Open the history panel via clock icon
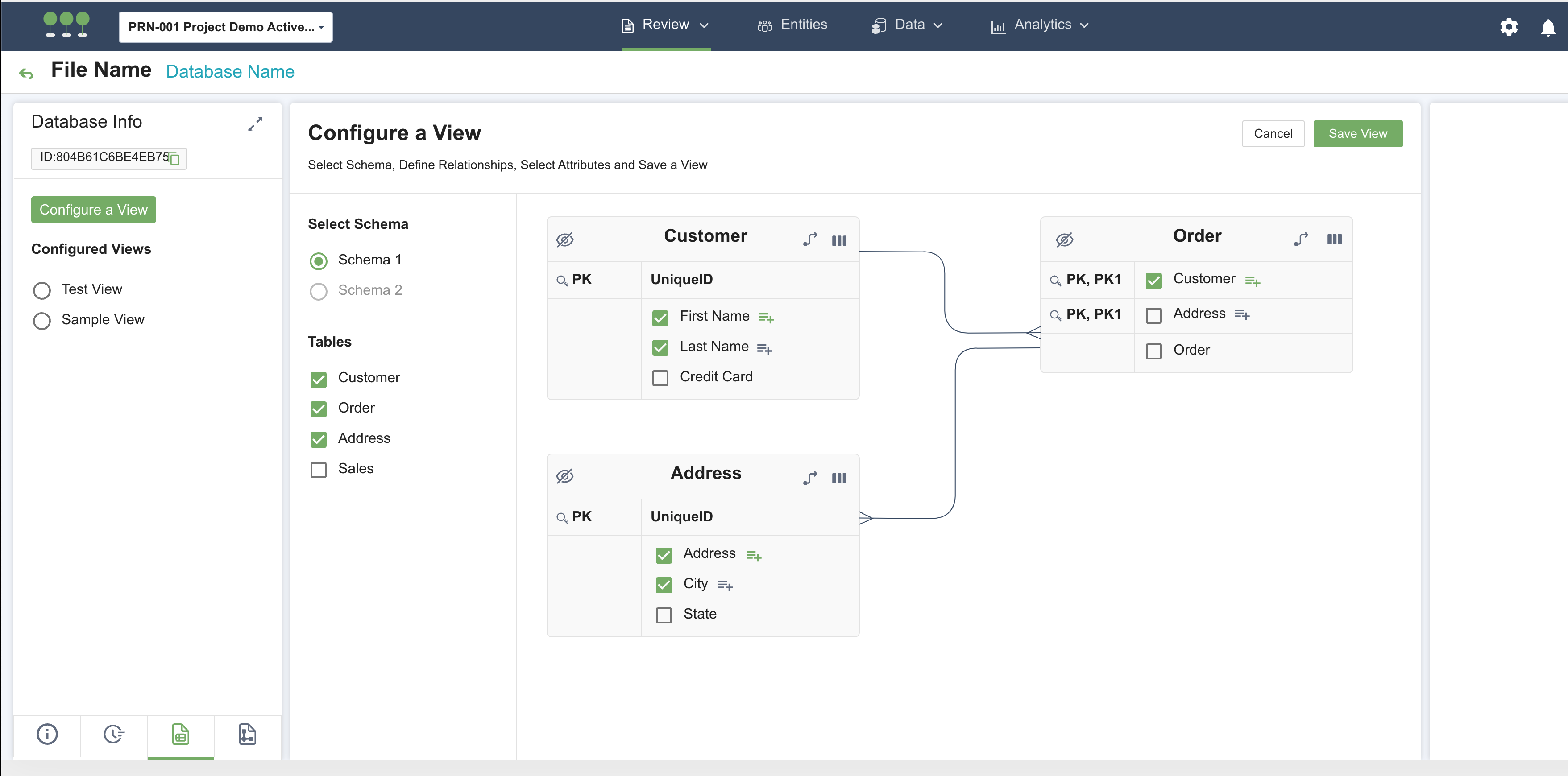 click(114, 735)
